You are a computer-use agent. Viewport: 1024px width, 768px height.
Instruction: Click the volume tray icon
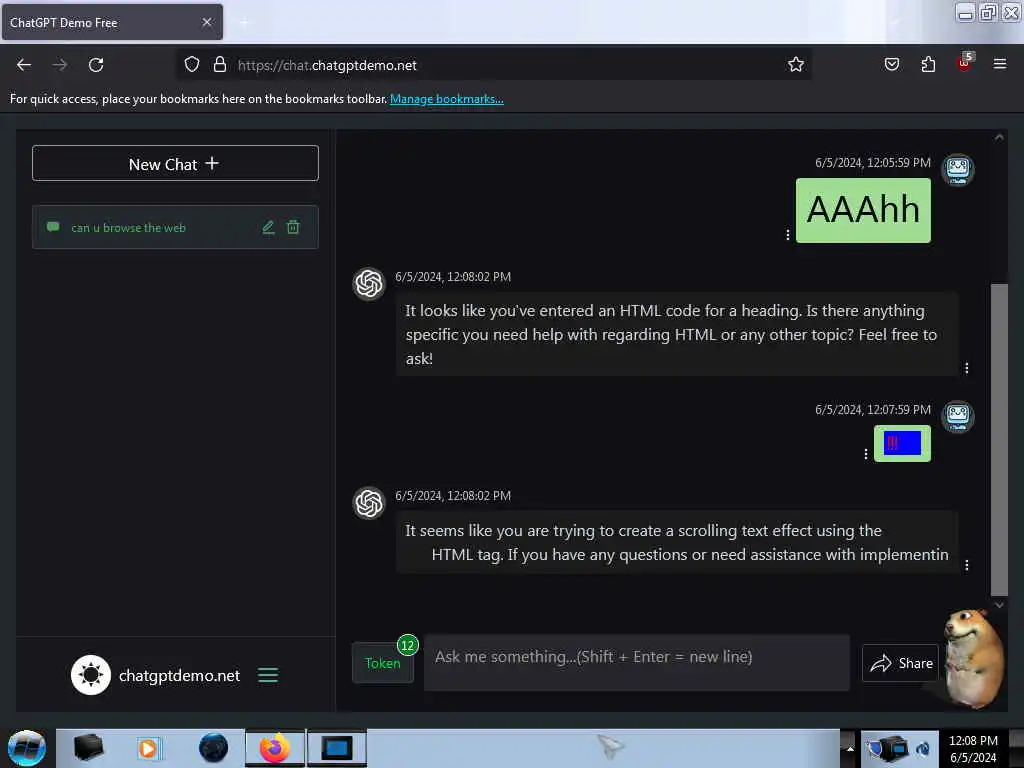click(923, 748)
